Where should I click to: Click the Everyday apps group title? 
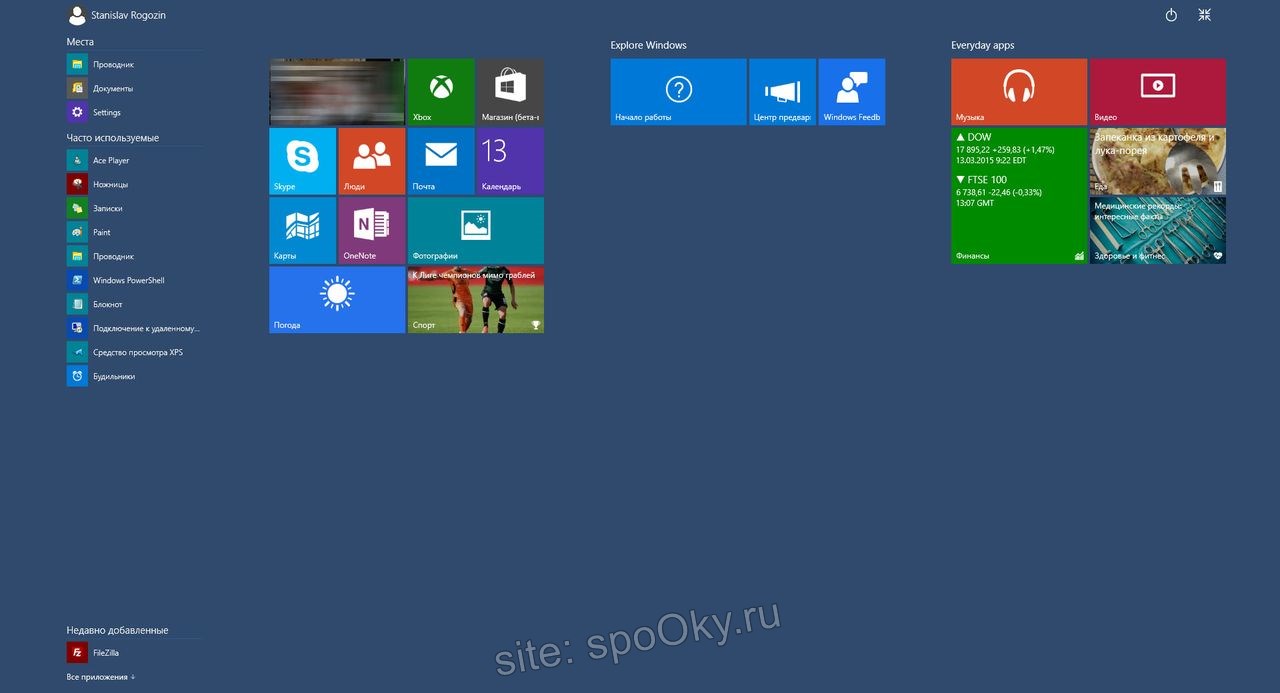pos(983,45)
